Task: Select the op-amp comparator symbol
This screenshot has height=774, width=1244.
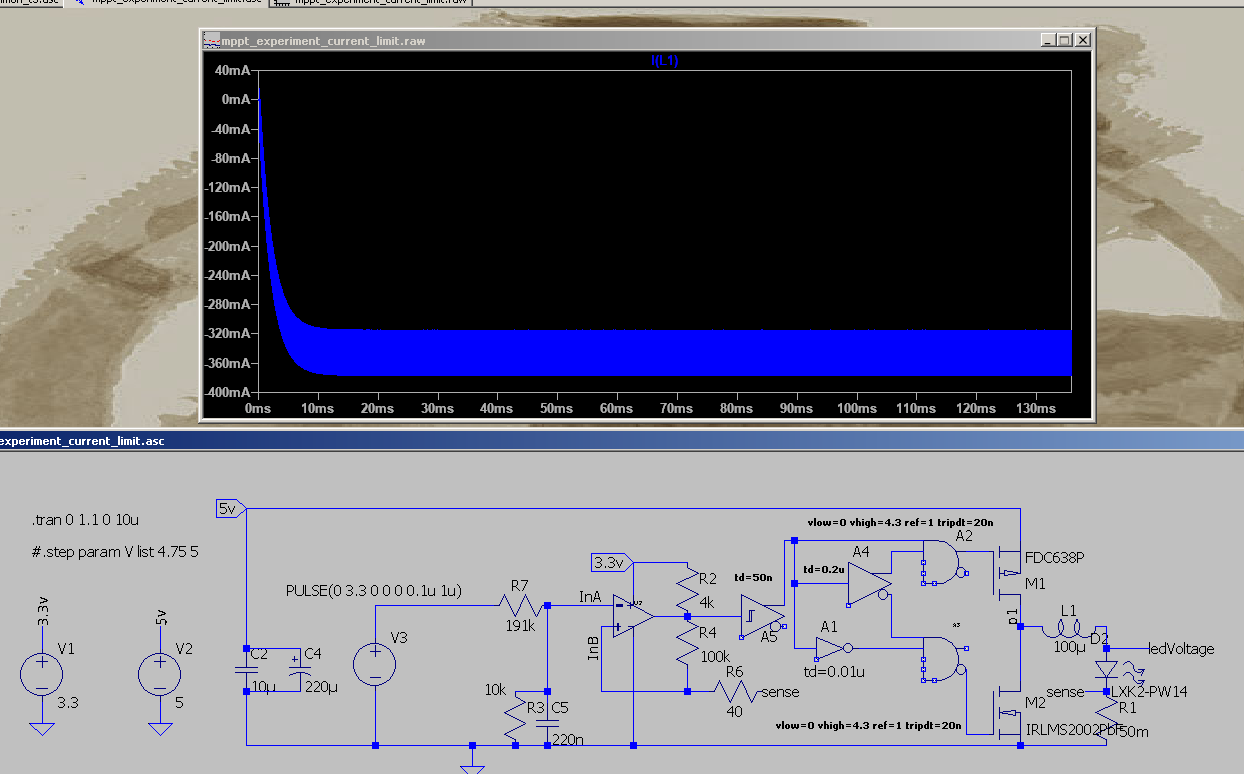Action: [x=634, y=616]
